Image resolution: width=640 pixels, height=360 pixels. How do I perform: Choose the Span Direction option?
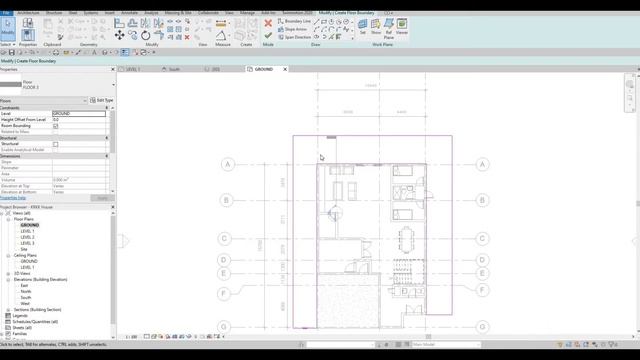coord(294,37)
